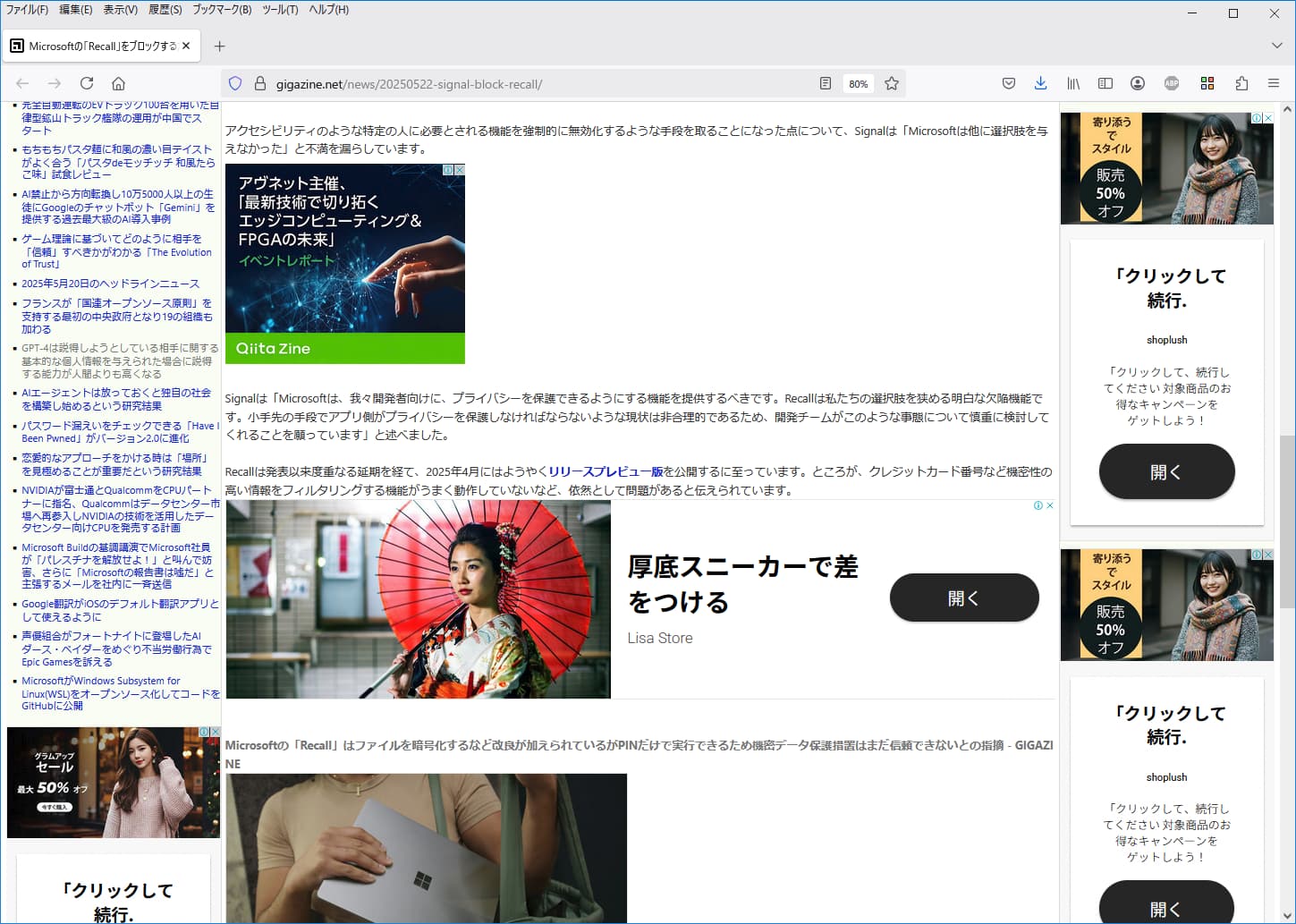The height and width of the screenshot is (924, 1296).
Task: Close the Microsoft Recall tab
Action: 186,46
